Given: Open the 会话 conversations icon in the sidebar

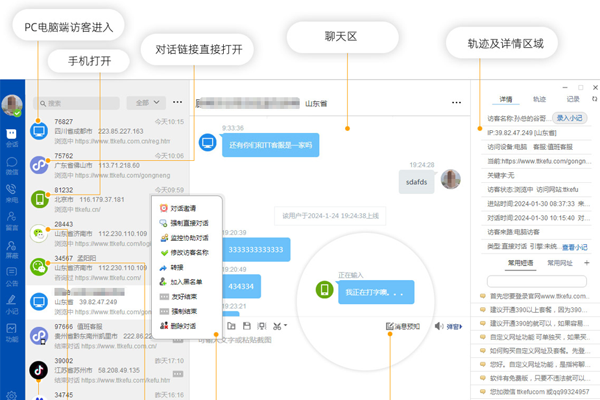Looking at the screenshot, I should click(12, 136).
